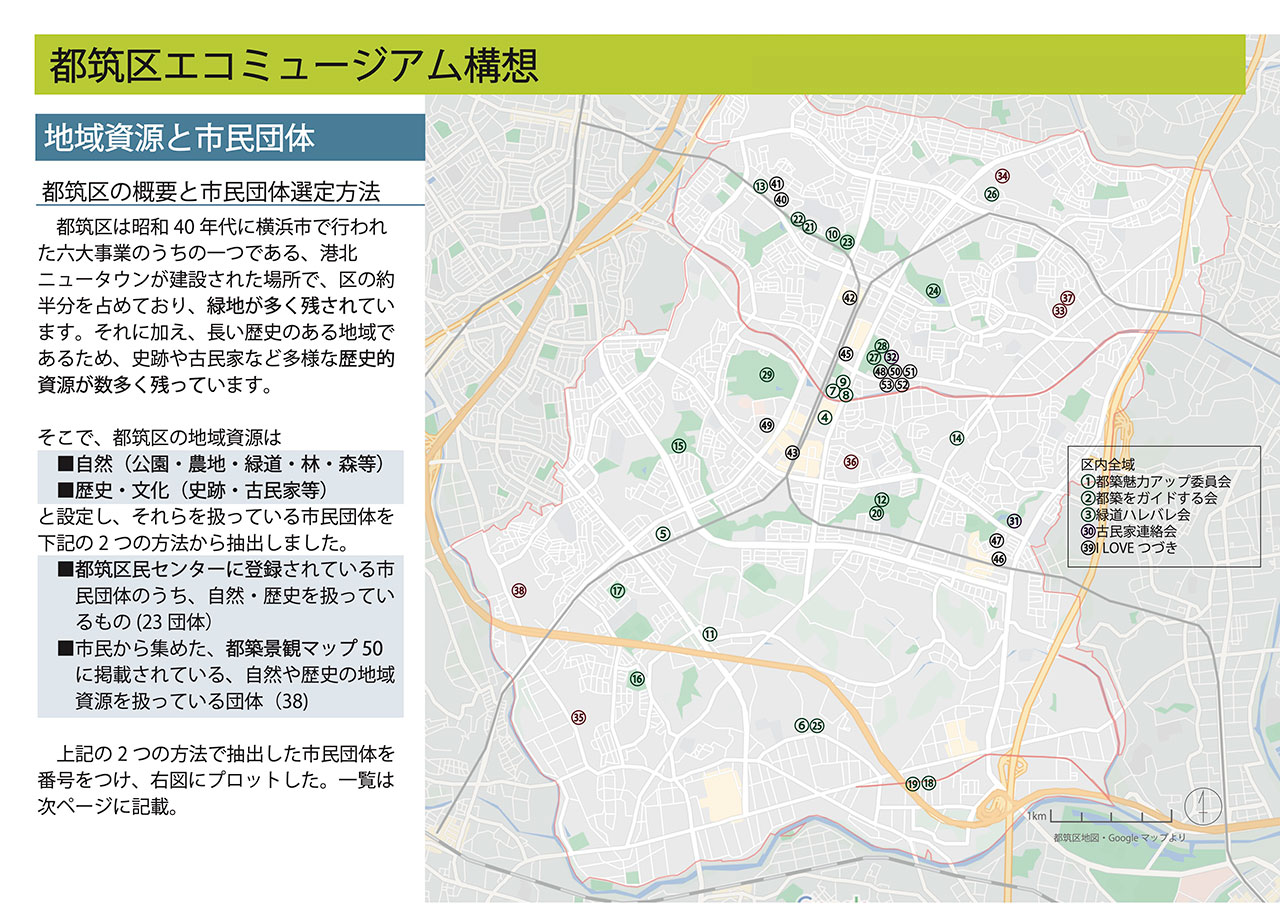Click the map credit 都筑区地図・Google マップより
The image size is (1280, 909).
click(1119, 837)
